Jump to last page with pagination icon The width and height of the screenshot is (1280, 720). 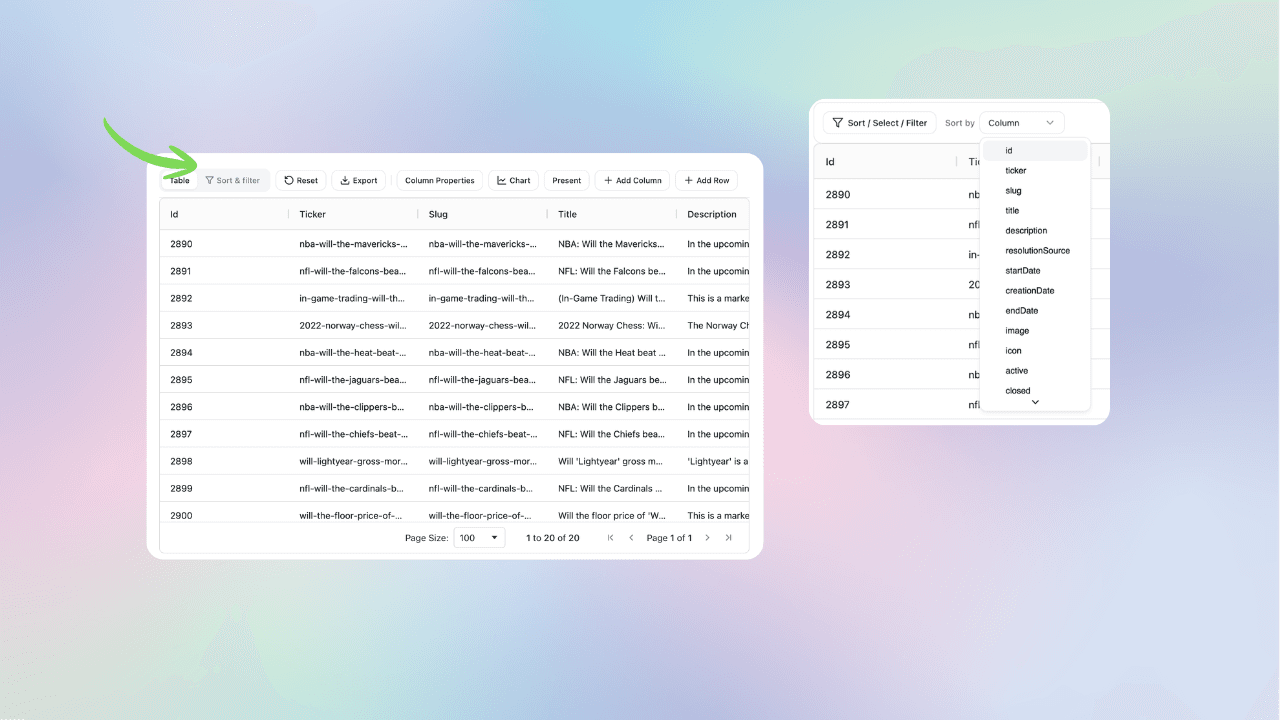coord(729,537)
